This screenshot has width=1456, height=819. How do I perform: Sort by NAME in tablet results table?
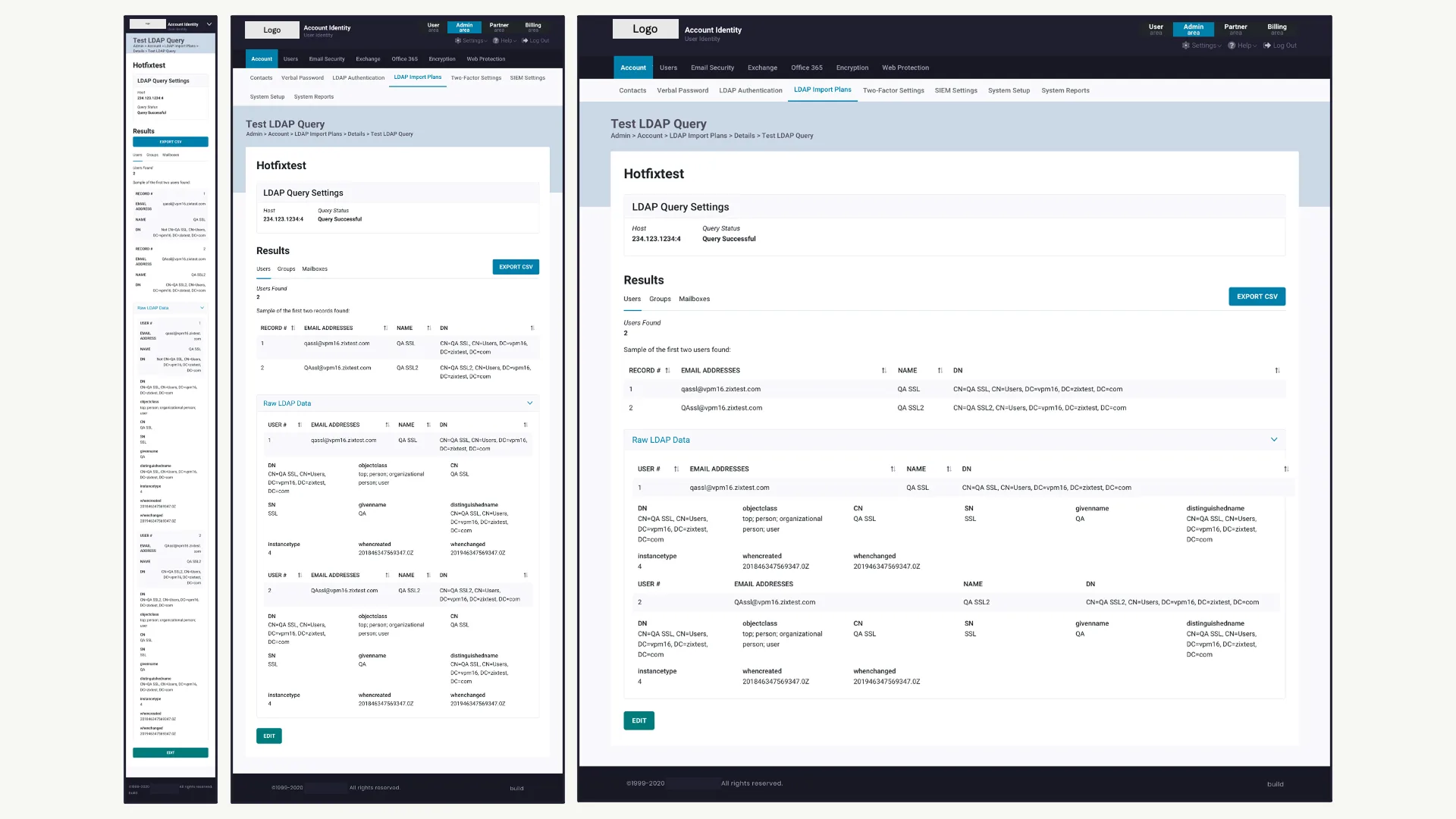[x=429, y=328]
